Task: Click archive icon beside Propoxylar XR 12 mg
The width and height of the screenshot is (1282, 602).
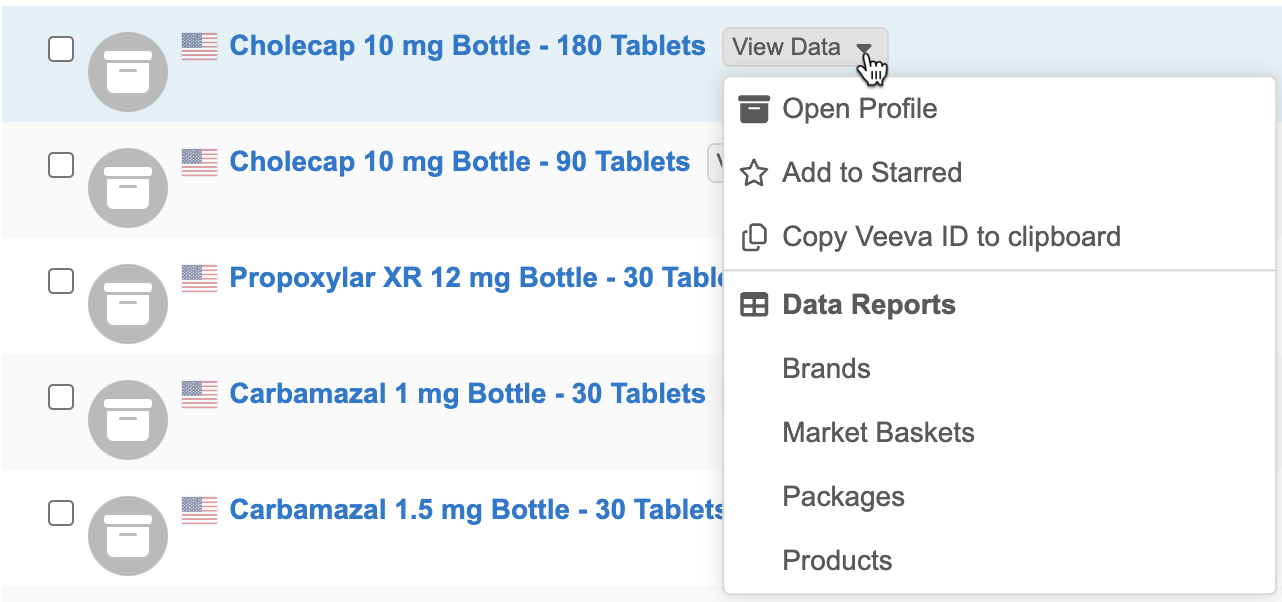Action: (x=128, y=303)
